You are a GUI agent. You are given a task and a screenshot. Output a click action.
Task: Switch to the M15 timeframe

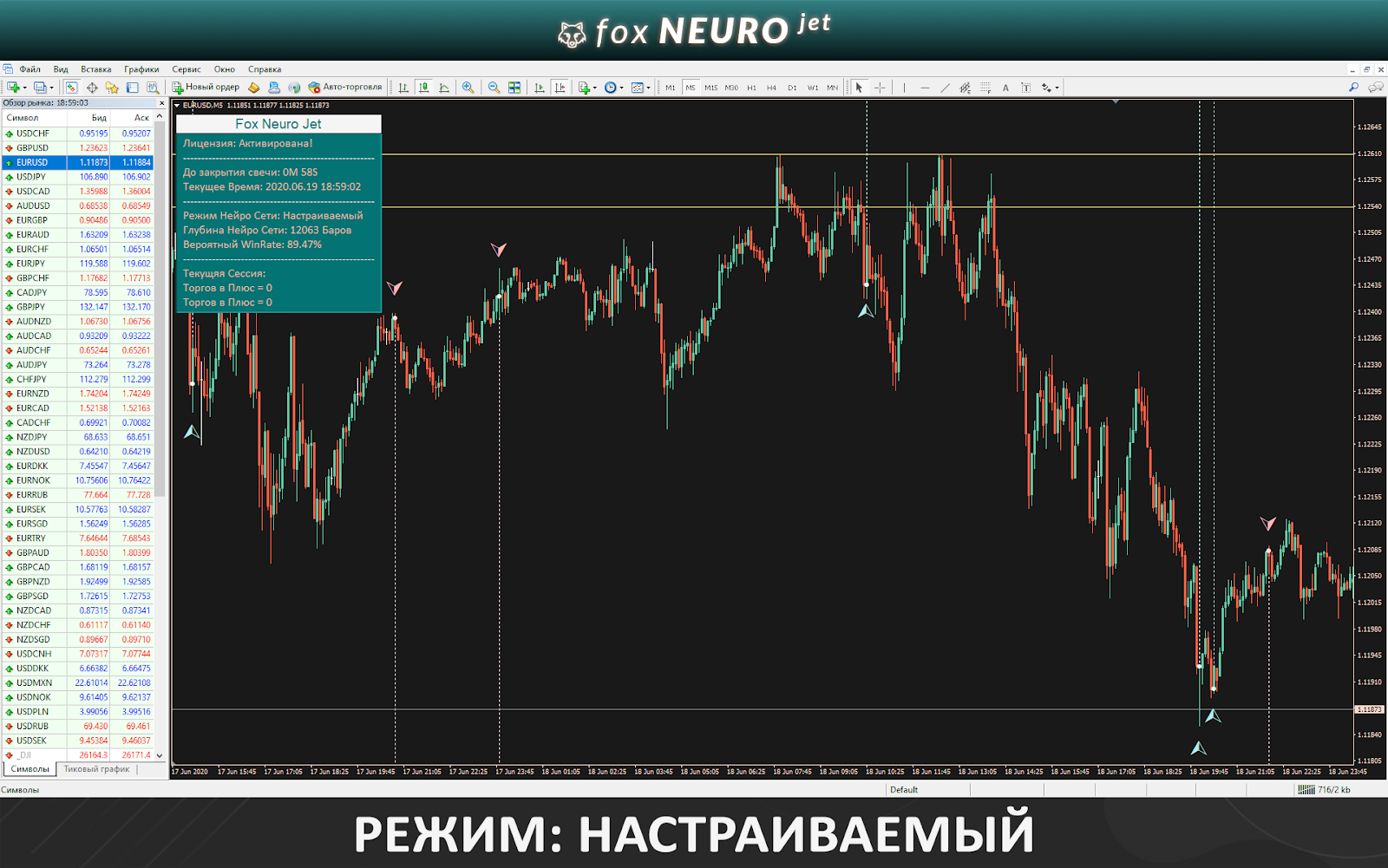pyautogui.click(x=711, y=88)
